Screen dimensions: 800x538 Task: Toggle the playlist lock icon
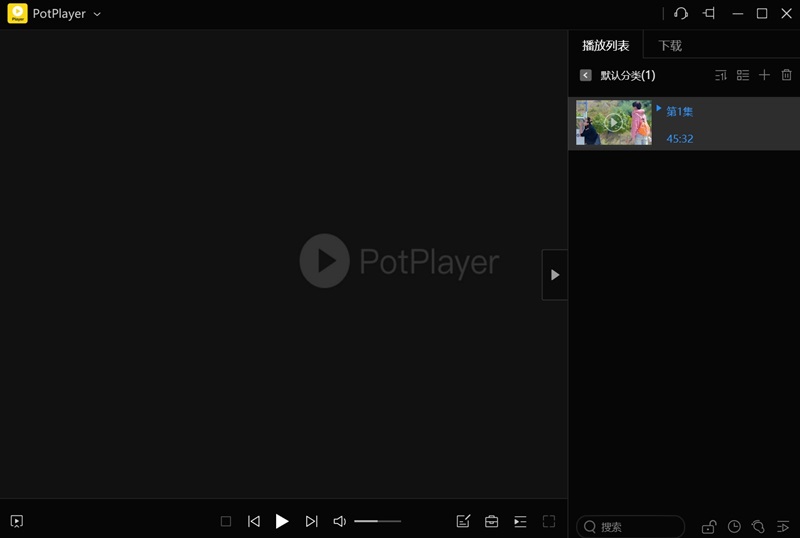click(x=709, y=527)
